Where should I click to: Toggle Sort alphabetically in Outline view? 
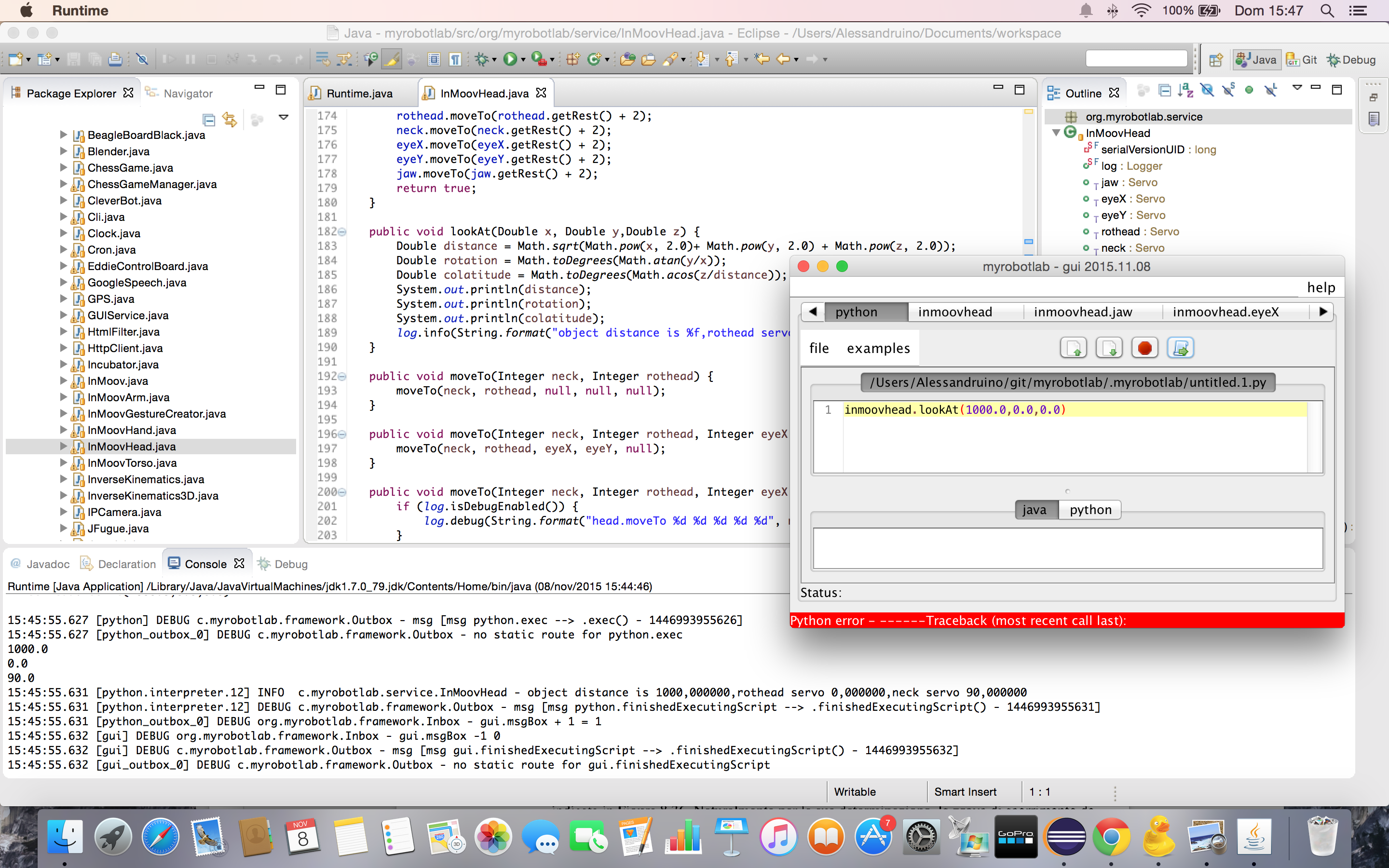(x=1185, y=91)
